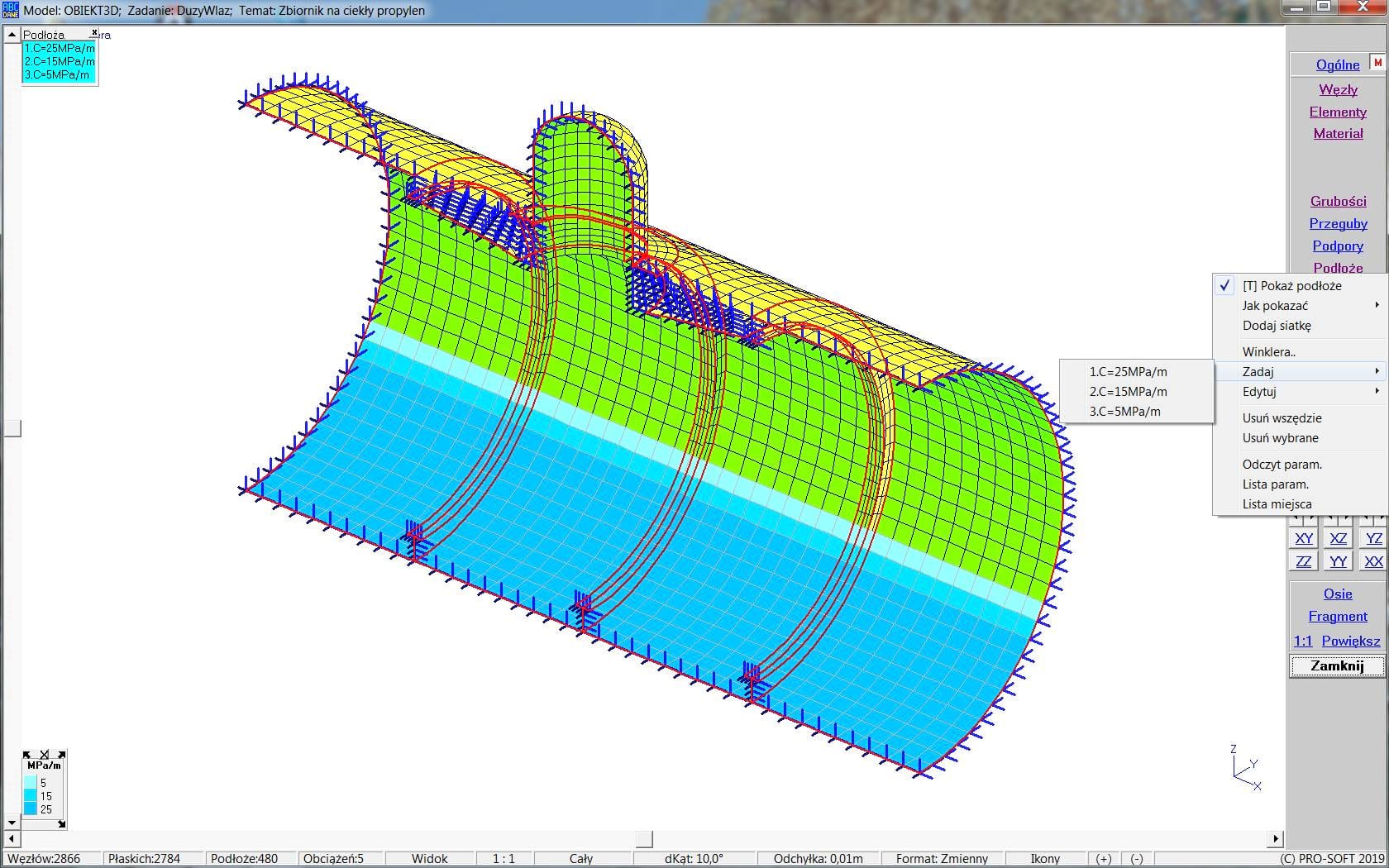The image size is (1389, 868).
Task: Click the red M icon beside Ogólne
Action: click(1377, 63)
